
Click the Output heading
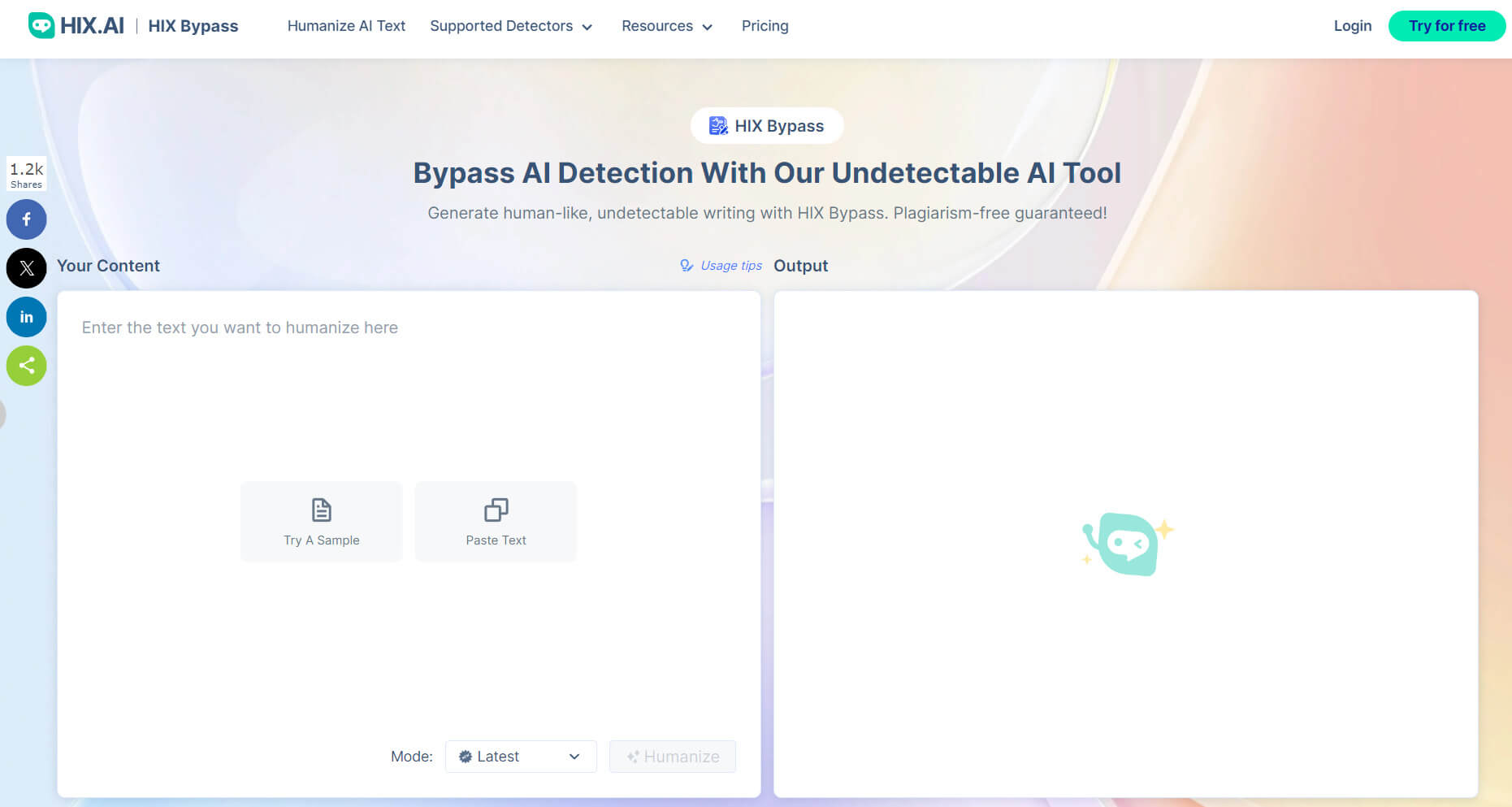pyautogui.click(x=800, y=266)
